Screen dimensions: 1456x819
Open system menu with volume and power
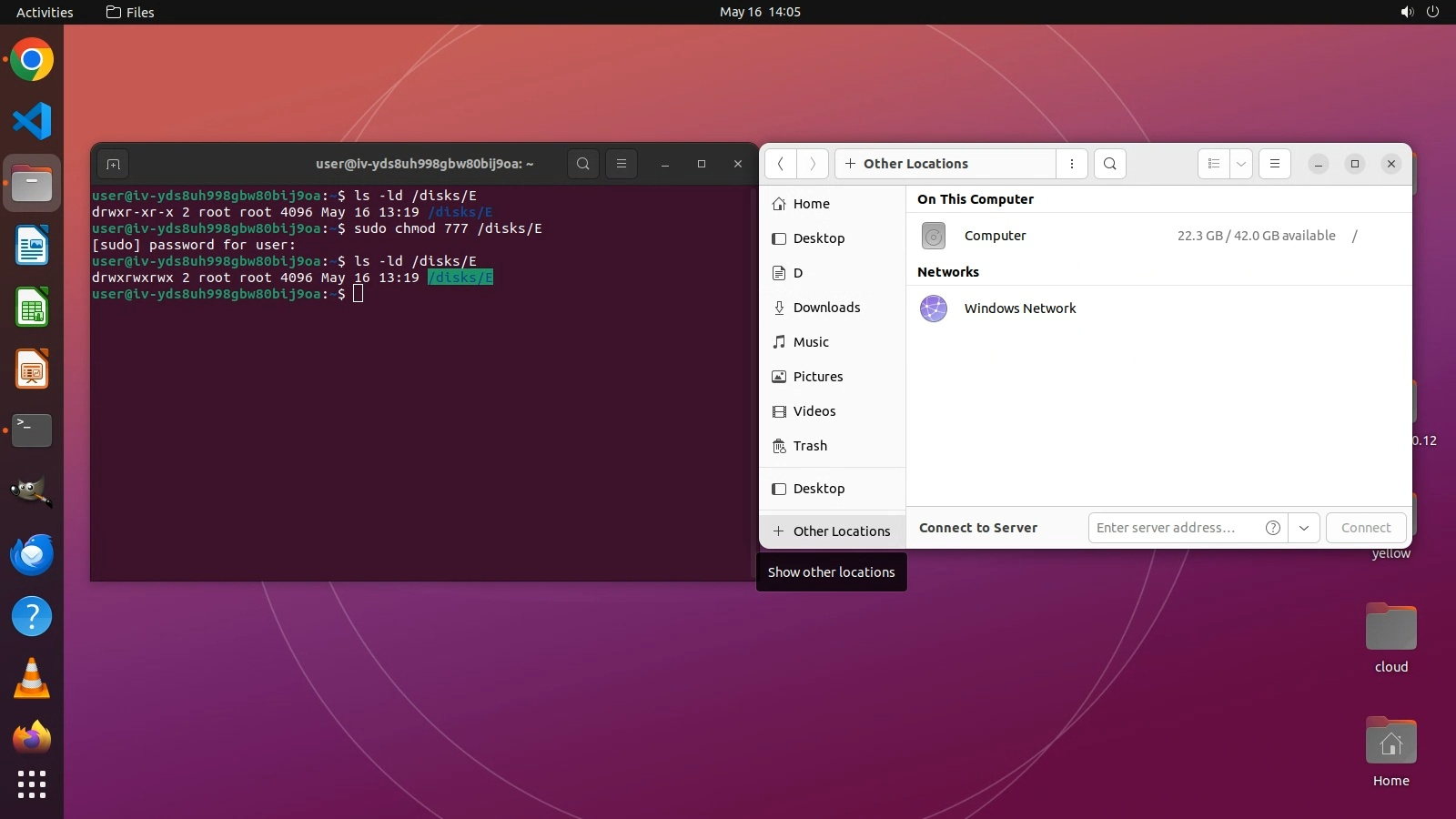tap(1420, 12)
